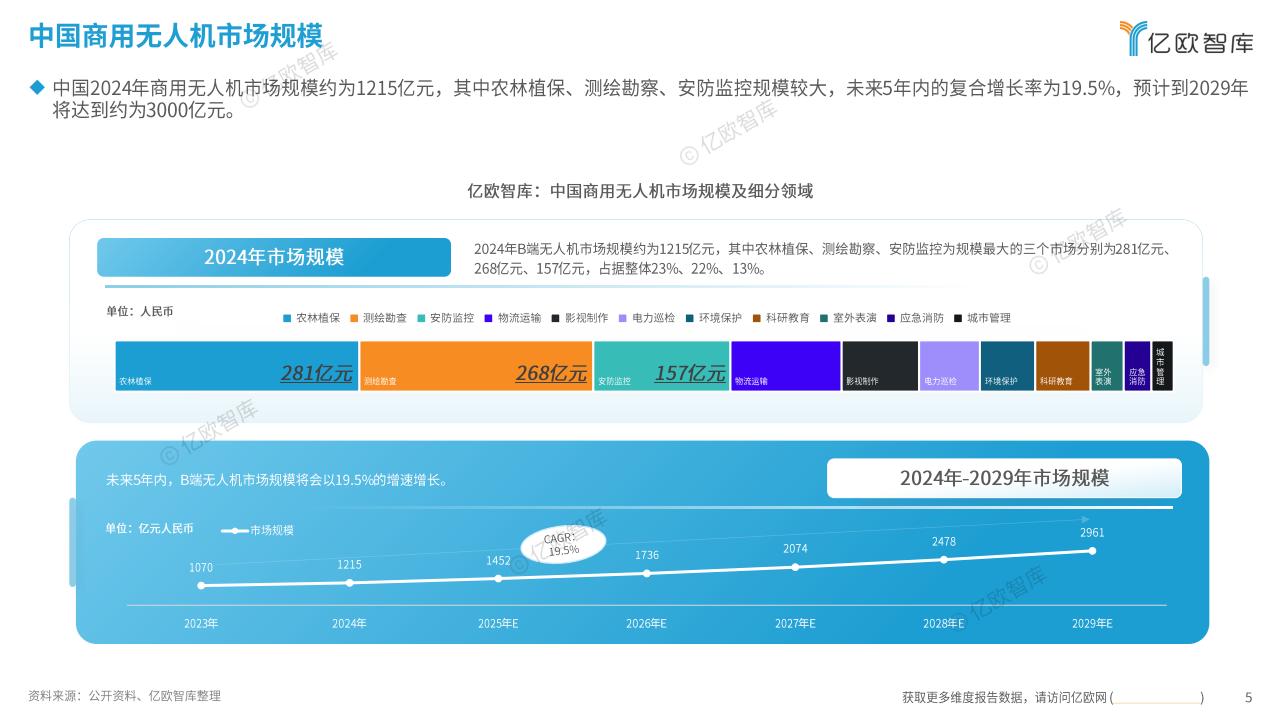Click the 电力巡检 legend color swatch
The width and height of the screenshot is (1280, 720).
pyautogui.click(x=622, y=318)
